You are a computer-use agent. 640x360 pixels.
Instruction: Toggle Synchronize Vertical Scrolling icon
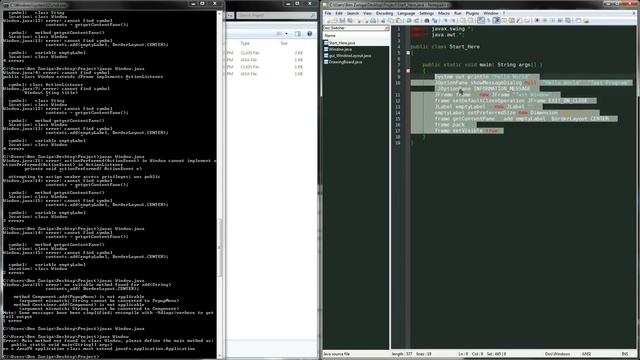pyautogui.click(x=462, y=20)
